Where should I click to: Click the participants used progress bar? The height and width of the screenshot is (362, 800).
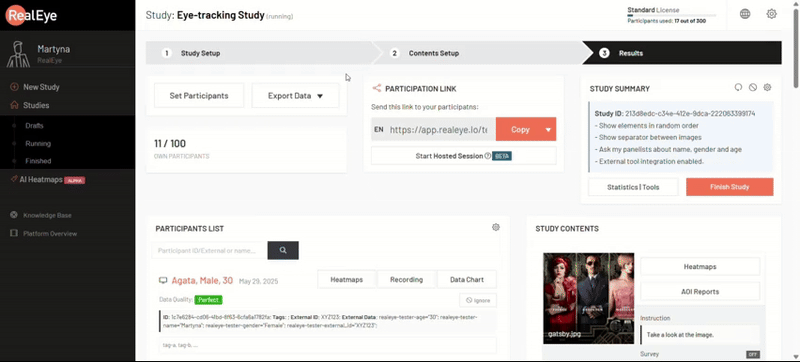tap(671, 16)
